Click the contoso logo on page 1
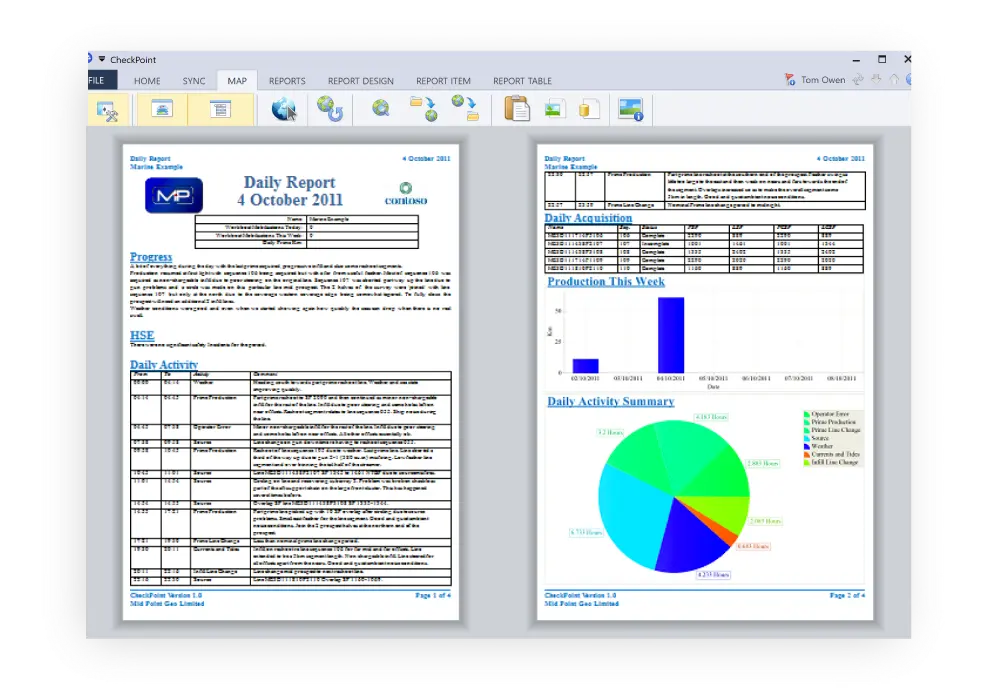 pos(406,194)
